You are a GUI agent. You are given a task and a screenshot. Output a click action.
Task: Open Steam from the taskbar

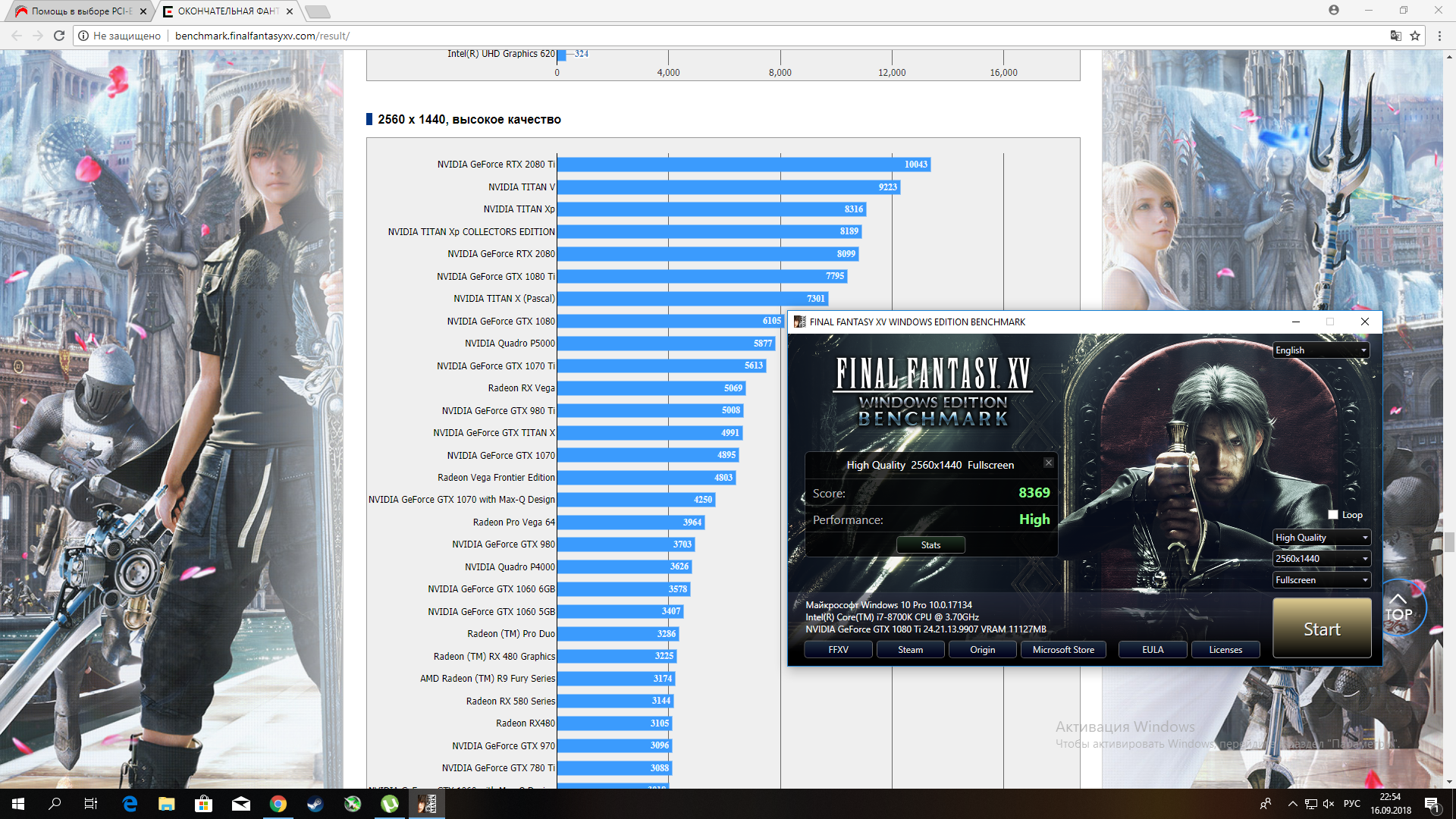coord(315,804)
